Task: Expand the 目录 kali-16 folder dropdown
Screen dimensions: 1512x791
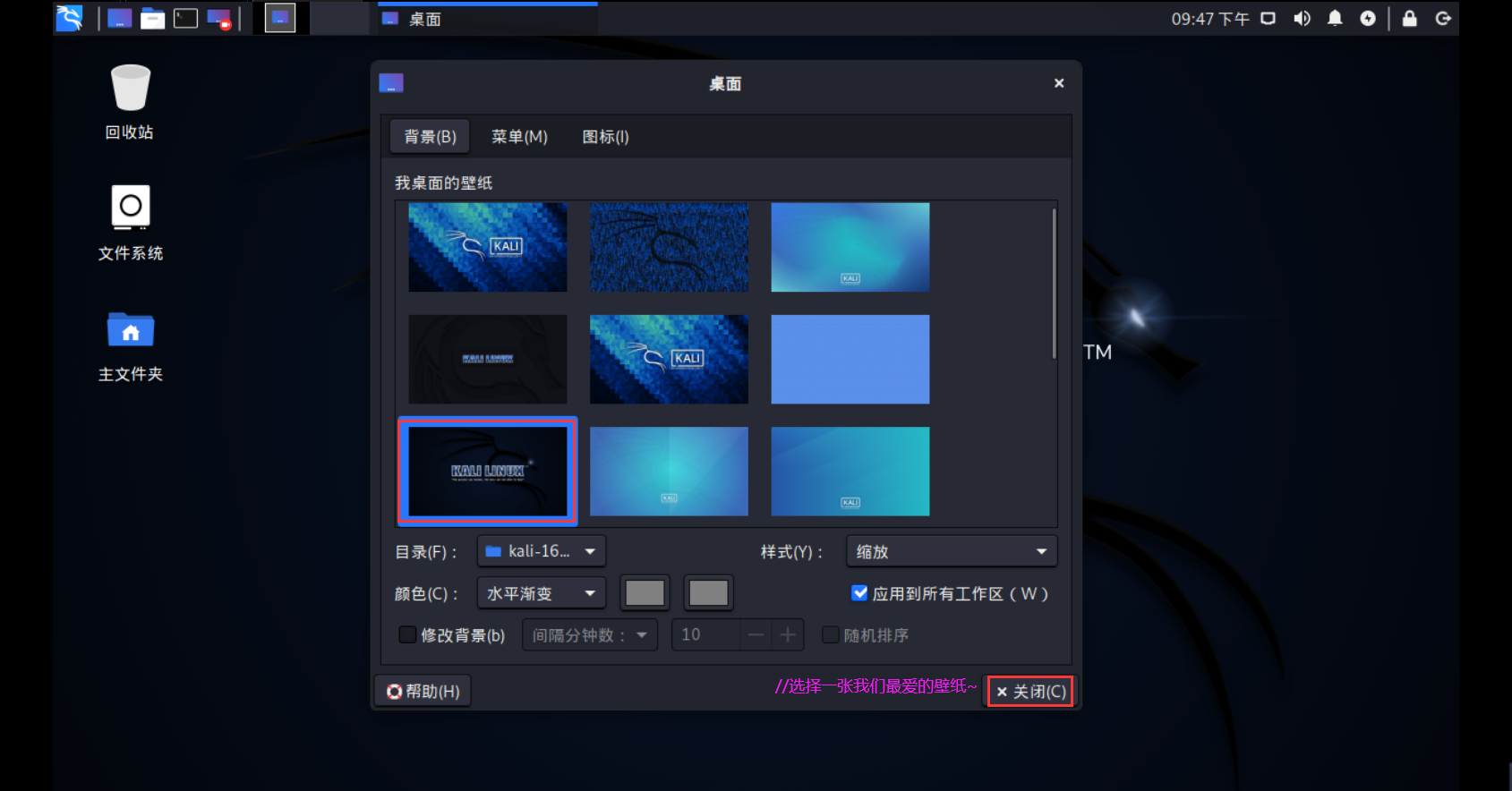Action: point(541,551)
